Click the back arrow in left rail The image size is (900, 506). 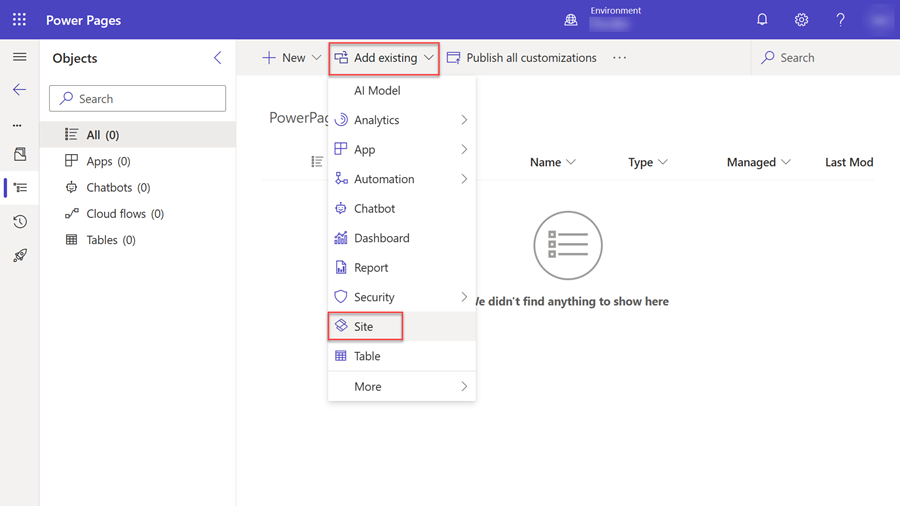[19, 90]
